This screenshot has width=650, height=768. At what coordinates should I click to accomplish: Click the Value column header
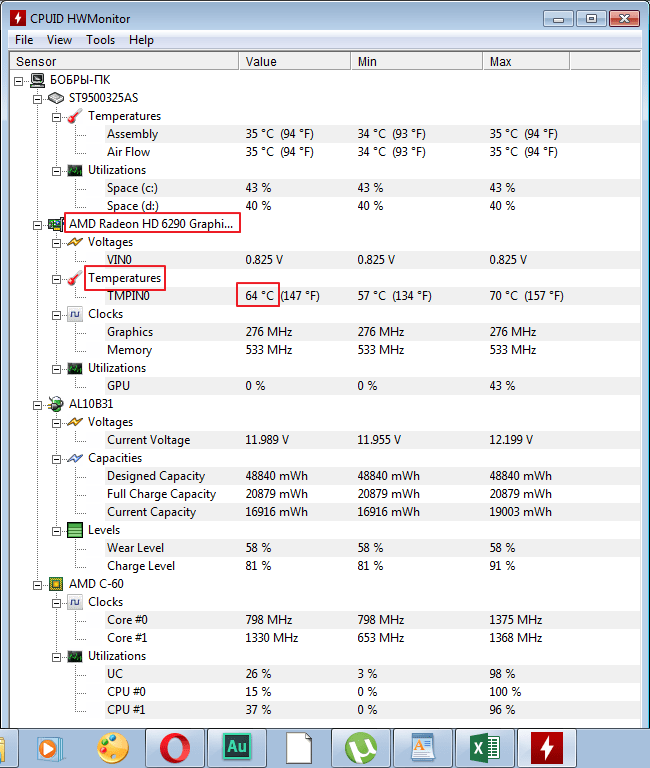pos(295,62)
